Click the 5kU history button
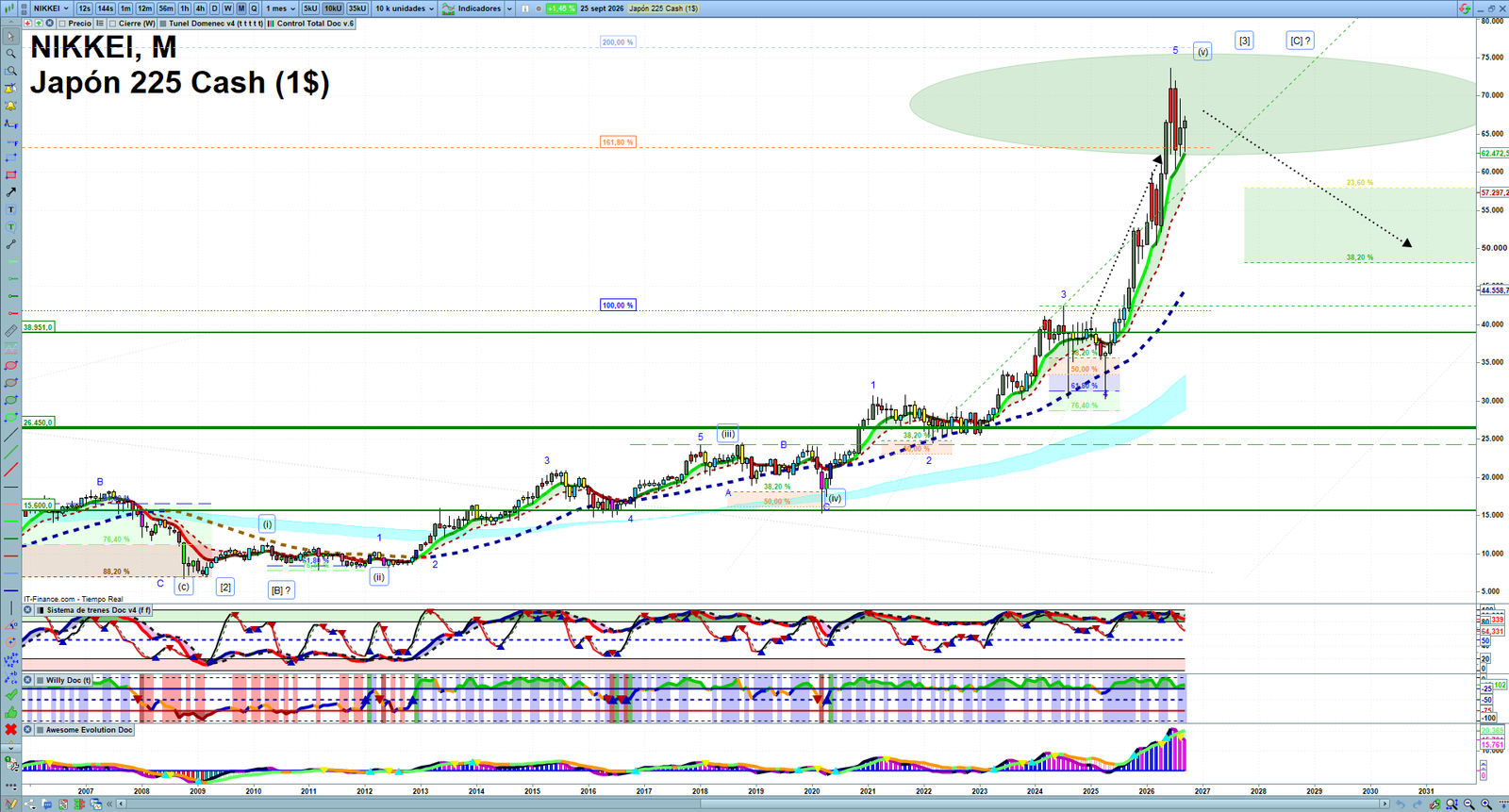1509x812 pixels. click(x=310, y=8)
